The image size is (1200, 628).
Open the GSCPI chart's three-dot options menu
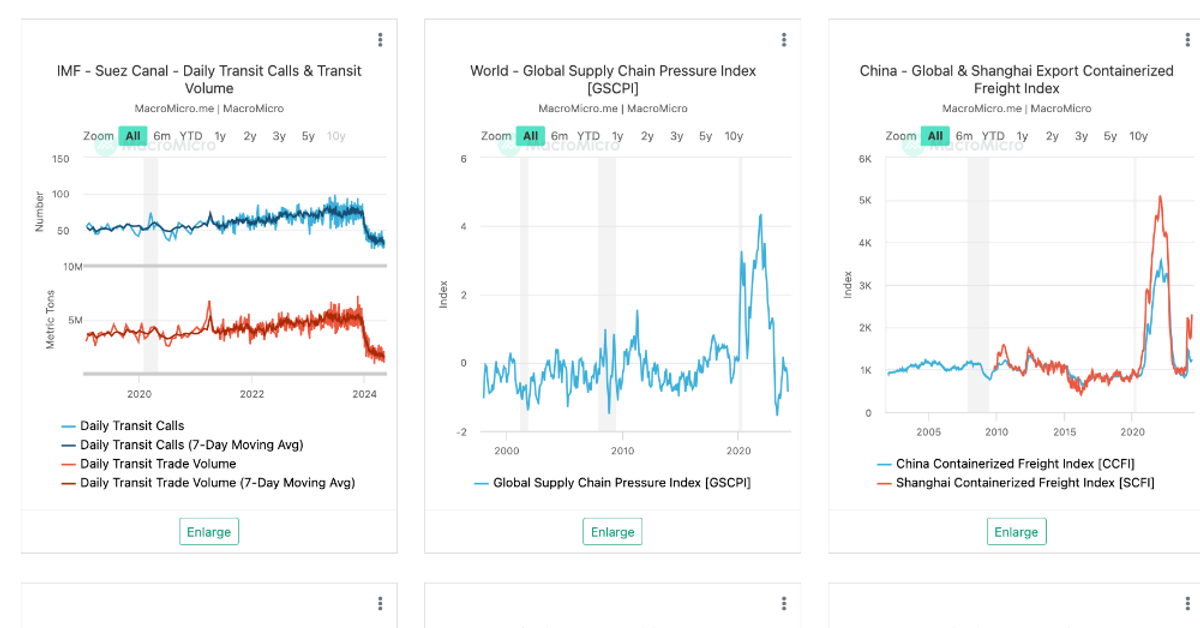tap(784, 40)
